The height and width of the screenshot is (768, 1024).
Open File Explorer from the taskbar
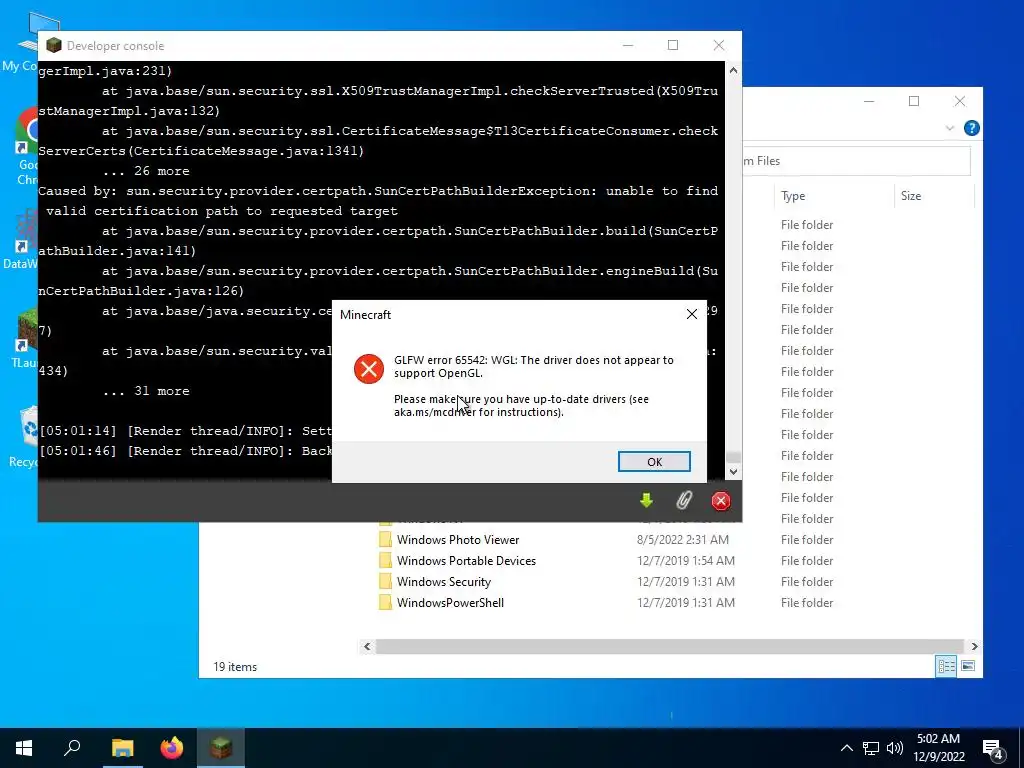pos(122,748)
